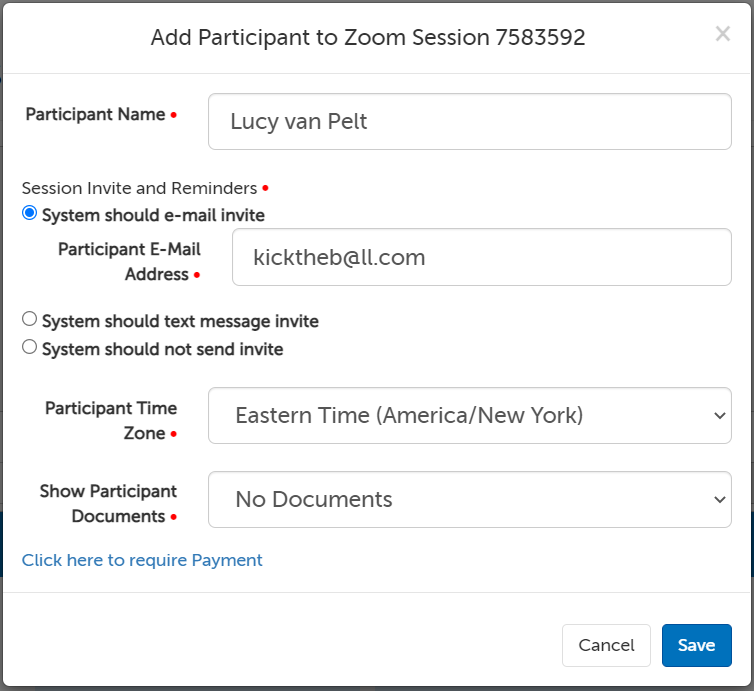754x691 pixels.
Task: Click the chevron arrow on Eastern Time selector
Action: tap(718, 416)
